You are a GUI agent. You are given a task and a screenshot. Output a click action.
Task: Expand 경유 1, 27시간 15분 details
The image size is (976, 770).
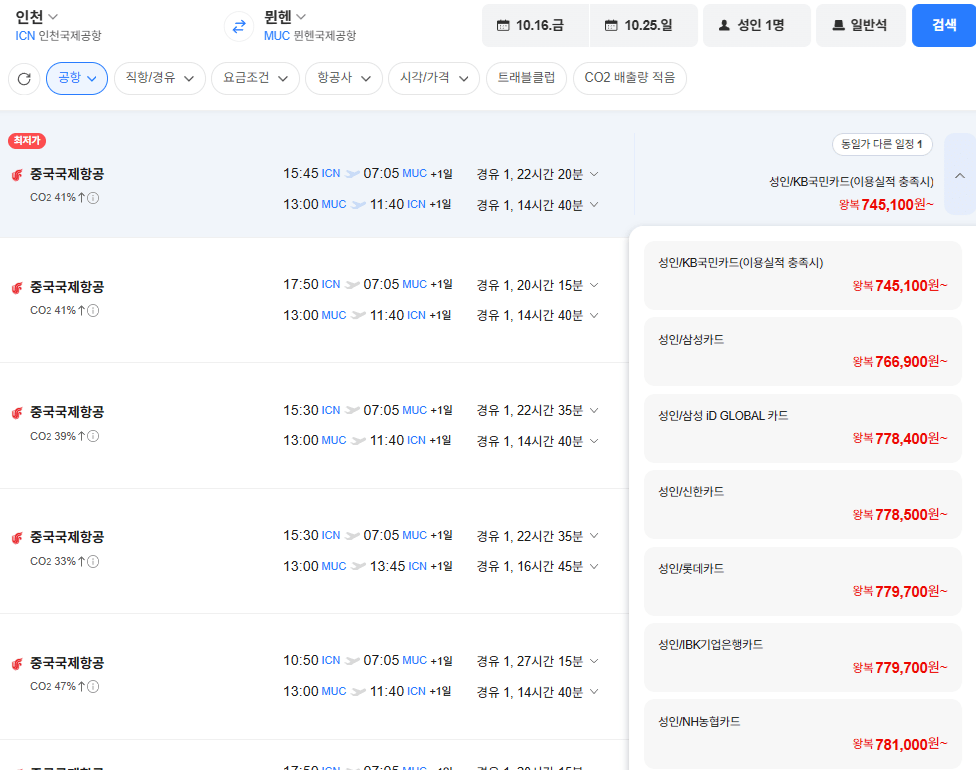click(537, 661)
